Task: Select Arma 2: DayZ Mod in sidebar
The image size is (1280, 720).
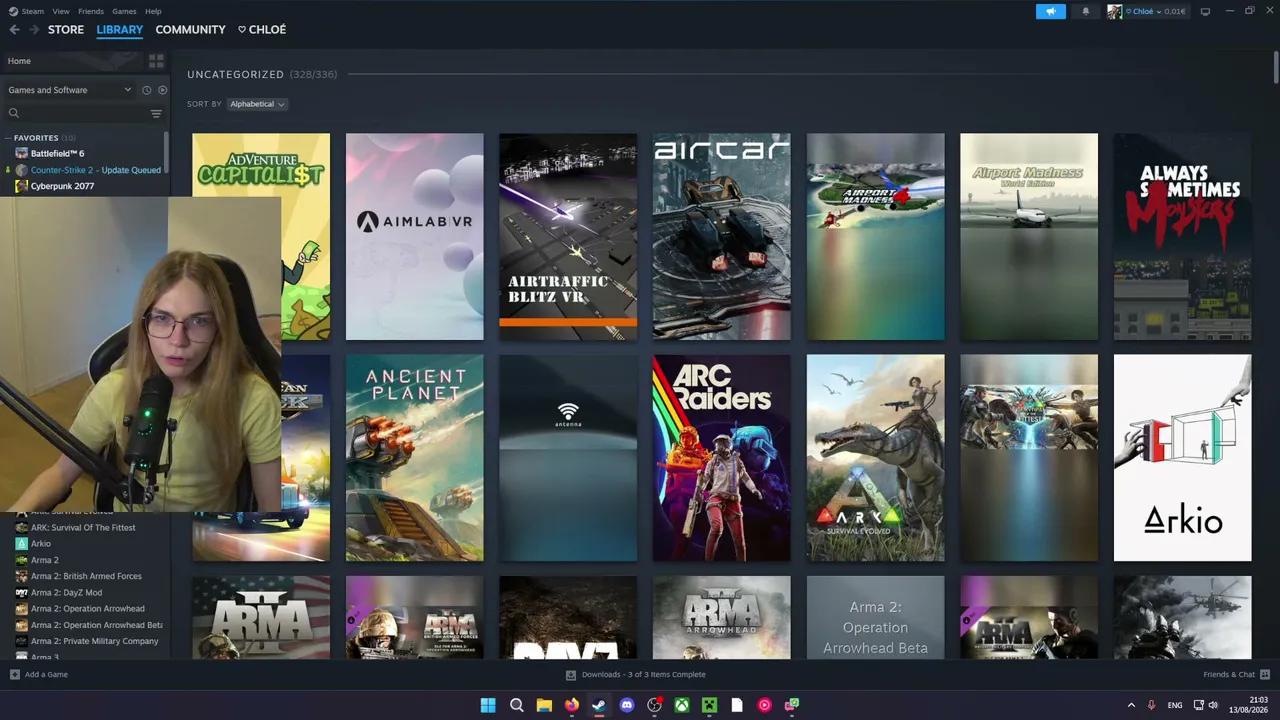Action: (66, 593)
